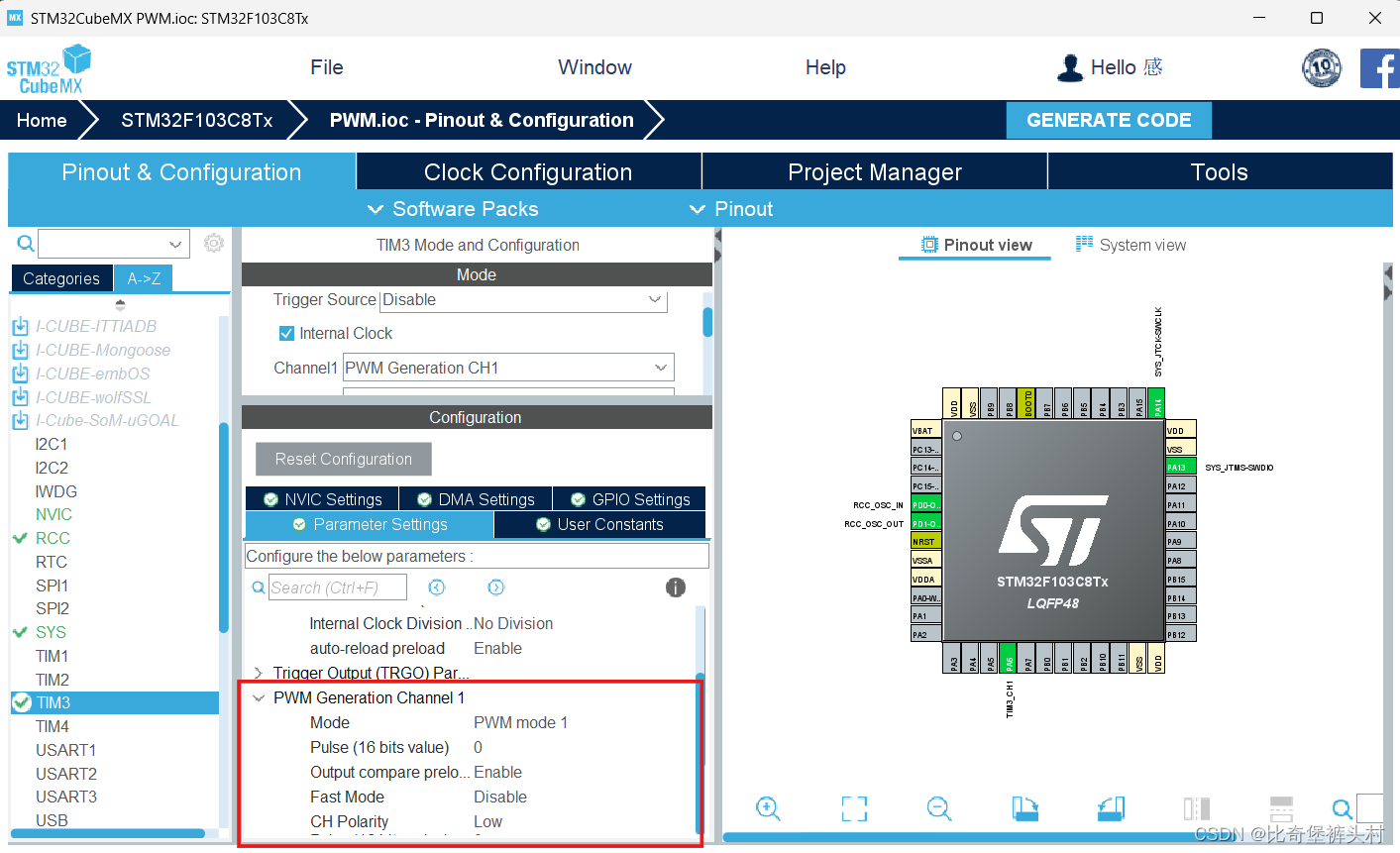Click the parameter Search (Ctrl+F) field
Viewport: 1400px width, 853px height.
(337, 587)
